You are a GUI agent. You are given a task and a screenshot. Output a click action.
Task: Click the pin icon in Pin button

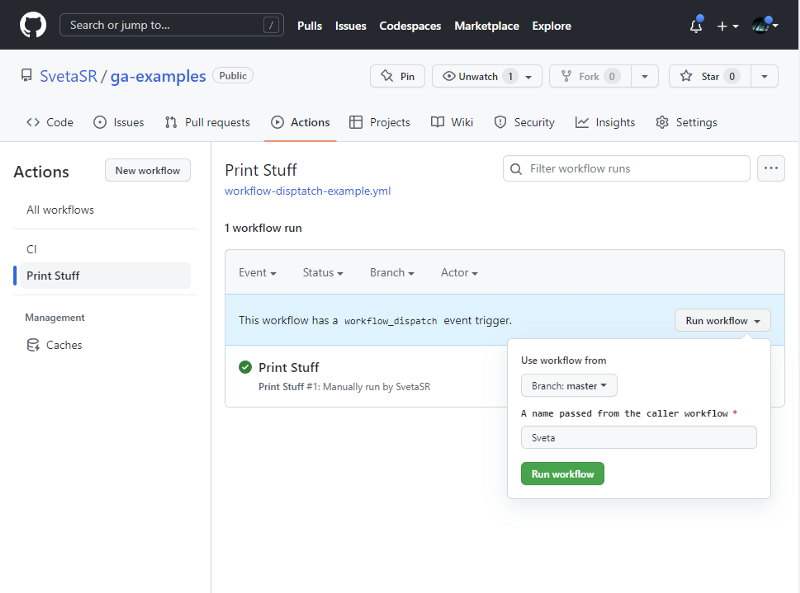[x=387, y=76]
